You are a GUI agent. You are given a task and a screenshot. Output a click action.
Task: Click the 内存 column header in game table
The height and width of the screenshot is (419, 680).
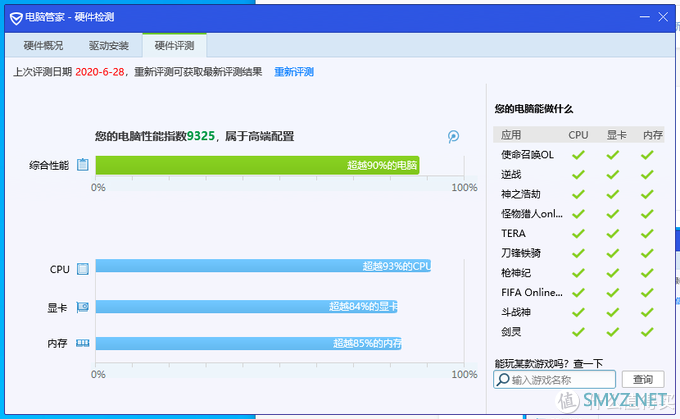point(653,135)
